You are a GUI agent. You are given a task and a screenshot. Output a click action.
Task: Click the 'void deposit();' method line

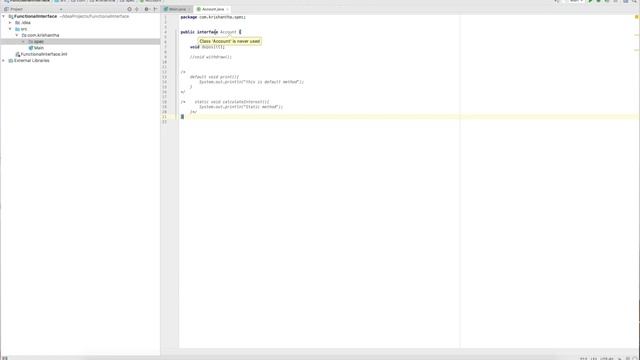(x=207, y=47)
